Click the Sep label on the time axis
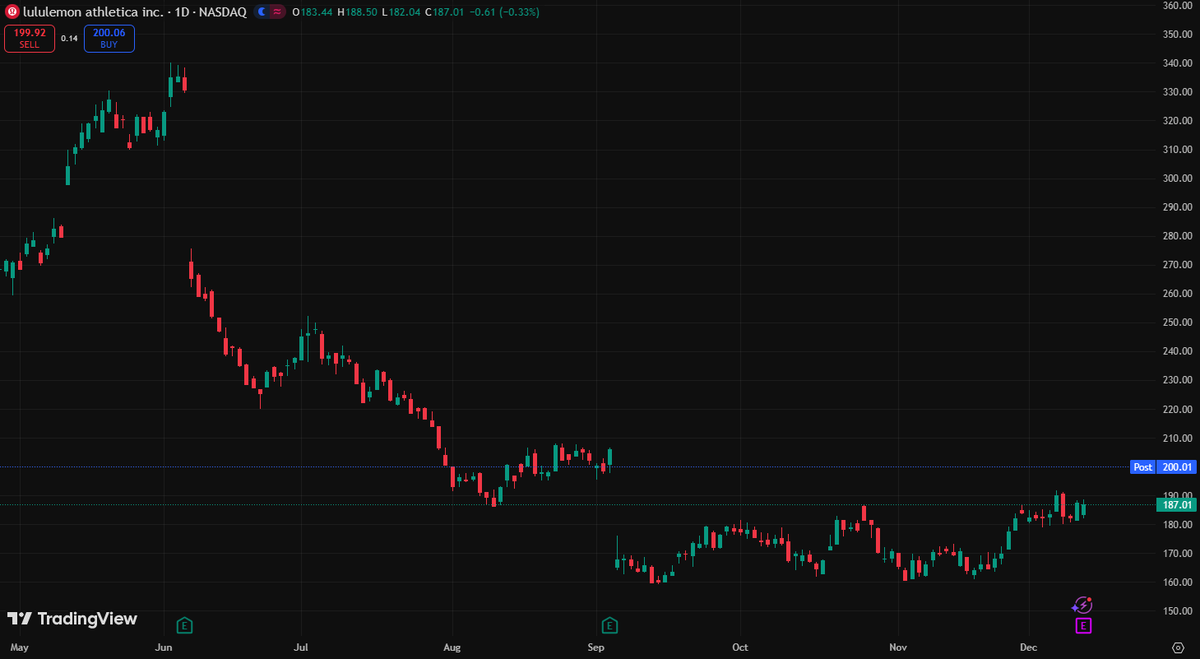This screenshot has width=1200, height=659. point(597,648)
